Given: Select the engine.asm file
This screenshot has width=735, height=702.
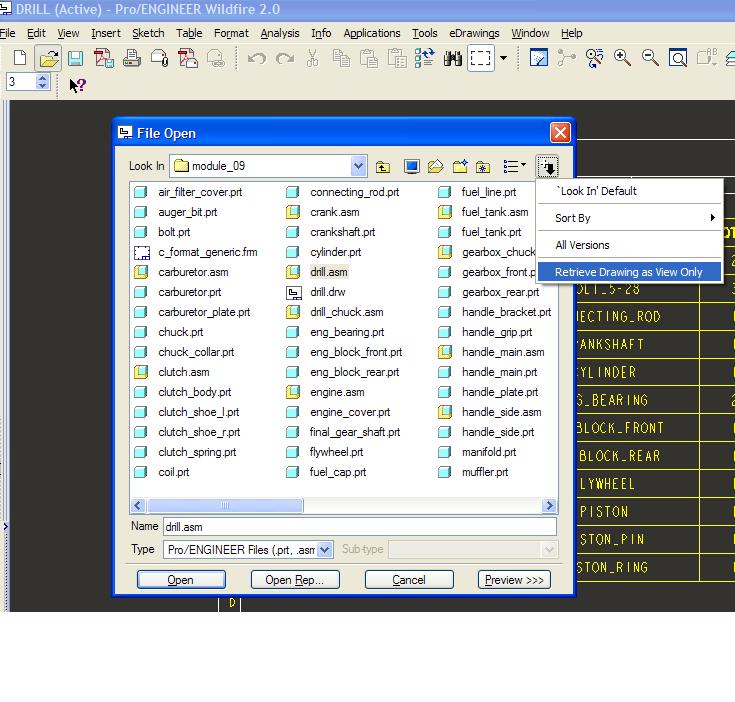Looking at the screenshot, I should pyautogui.click(x=325, y=392).
